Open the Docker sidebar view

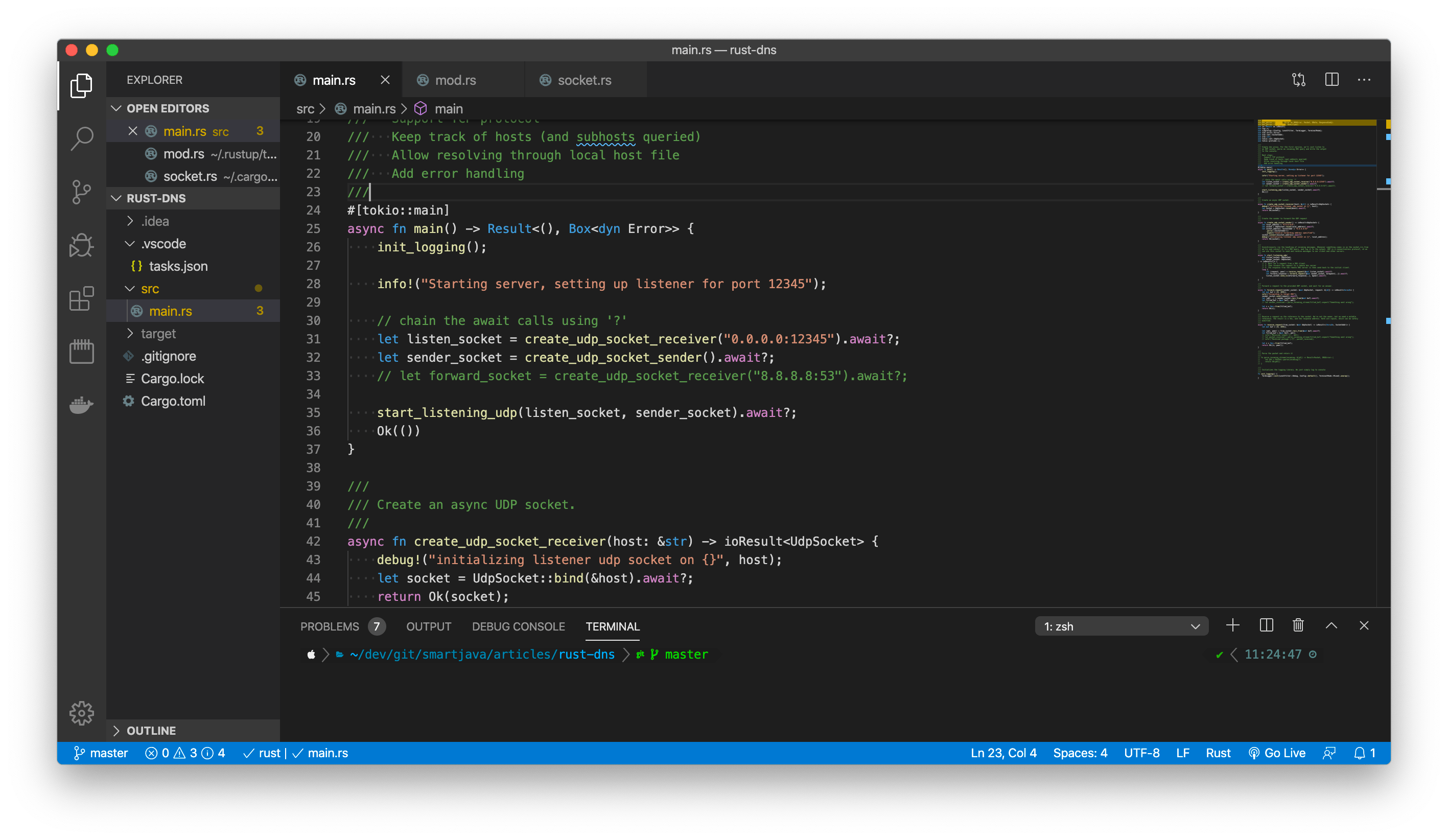tap(81, 405)
